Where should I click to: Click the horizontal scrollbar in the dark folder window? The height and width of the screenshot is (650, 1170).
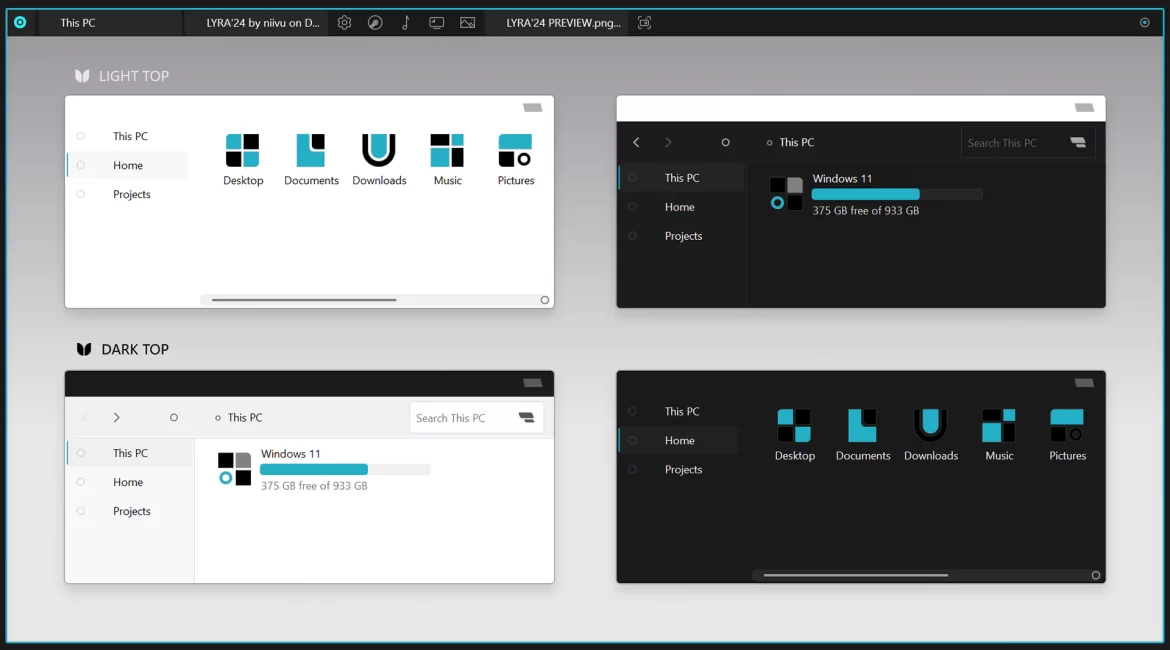pos(855,575)
